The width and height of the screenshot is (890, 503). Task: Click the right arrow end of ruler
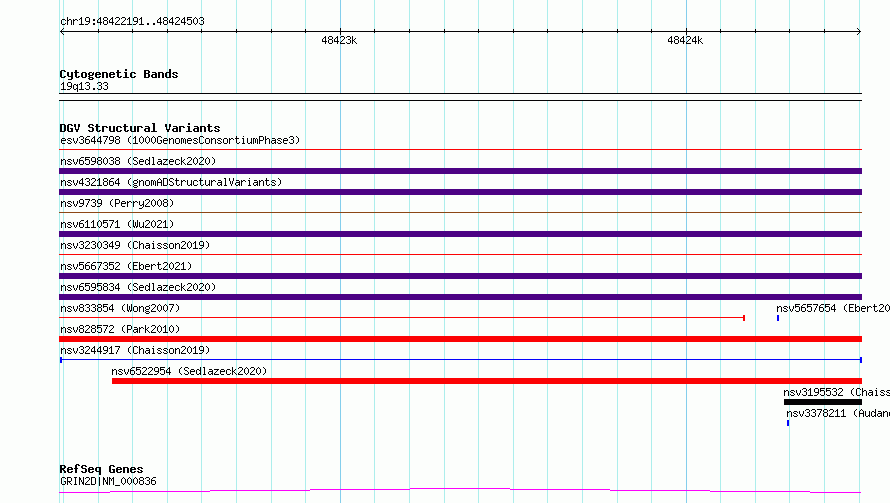pos(859,32)
